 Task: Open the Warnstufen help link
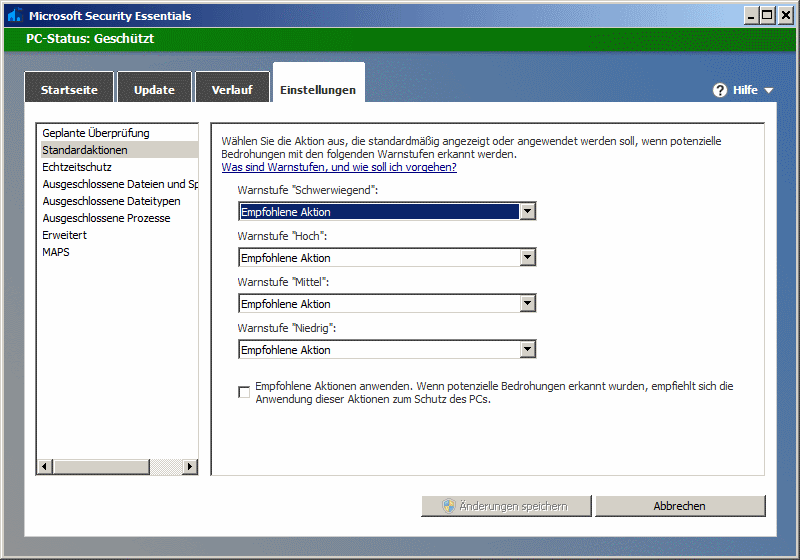click(x=339, y=167)
